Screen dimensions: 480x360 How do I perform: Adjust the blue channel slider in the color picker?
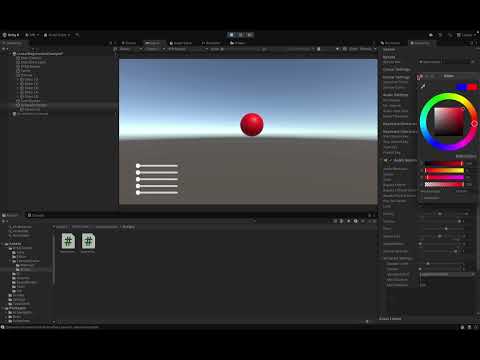coord(444,177)
